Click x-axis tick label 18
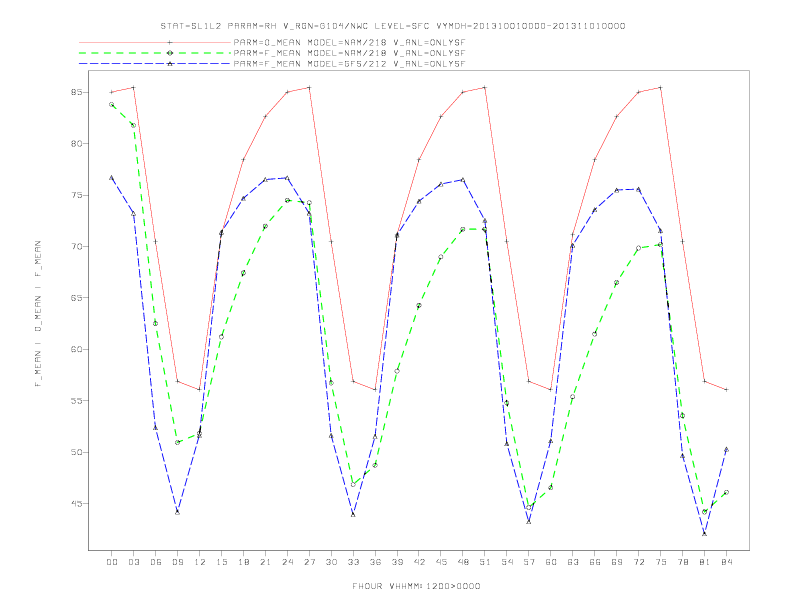The height and width of the screenshot is (612, 792). tap(243, 562)
